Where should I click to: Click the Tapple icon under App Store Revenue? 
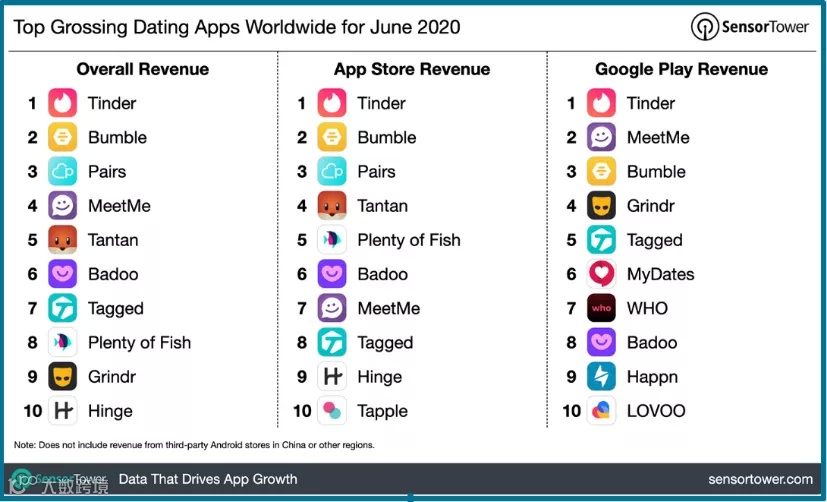[332, 411]
